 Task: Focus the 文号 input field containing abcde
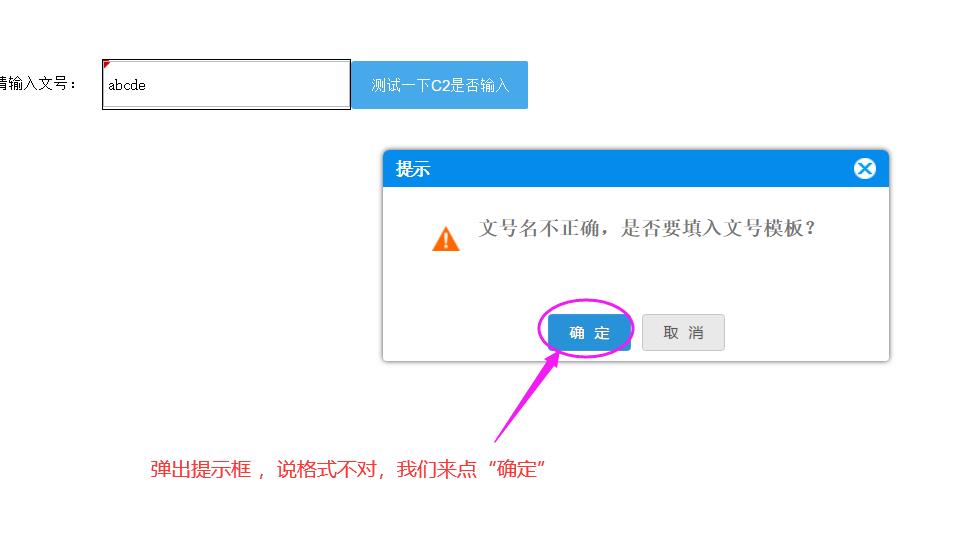pyautogui.click(x=226, y=84)
